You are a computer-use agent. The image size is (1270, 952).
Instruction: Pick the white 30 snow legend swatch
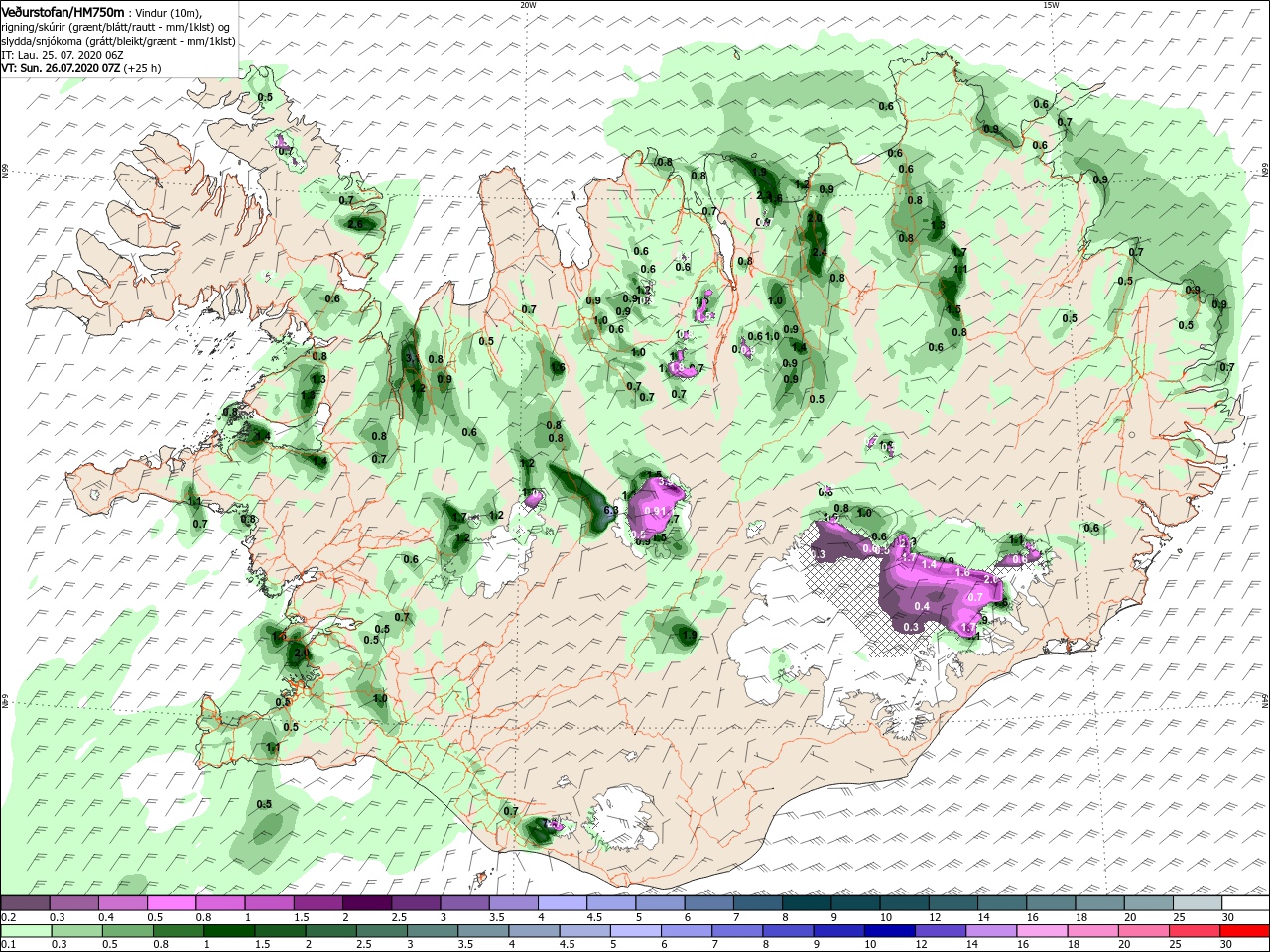[1245, 903]
